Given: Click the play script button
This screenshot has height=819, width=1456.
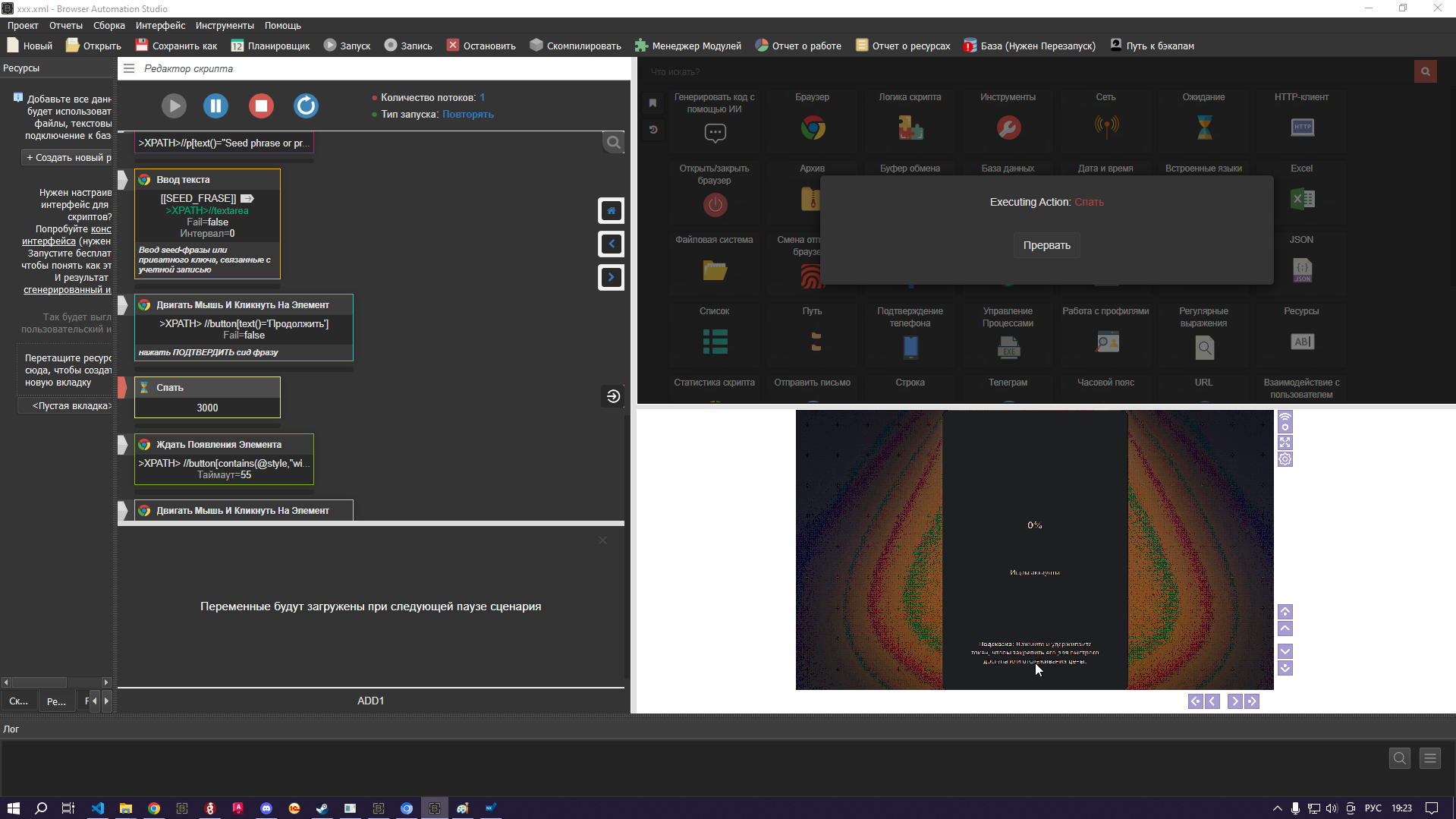Looking at the screenshot, I should 174,106.
